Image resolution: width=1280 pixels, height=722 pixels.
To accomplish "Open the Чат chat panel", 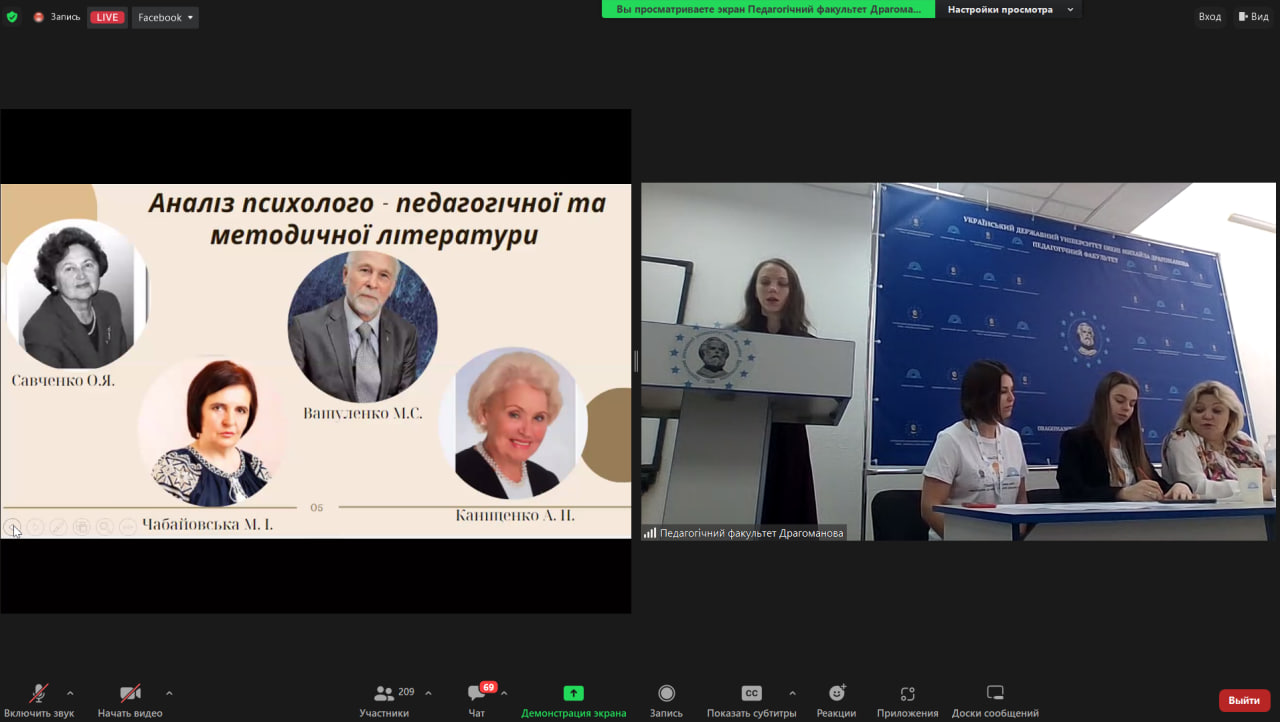I will pos(477,699).
